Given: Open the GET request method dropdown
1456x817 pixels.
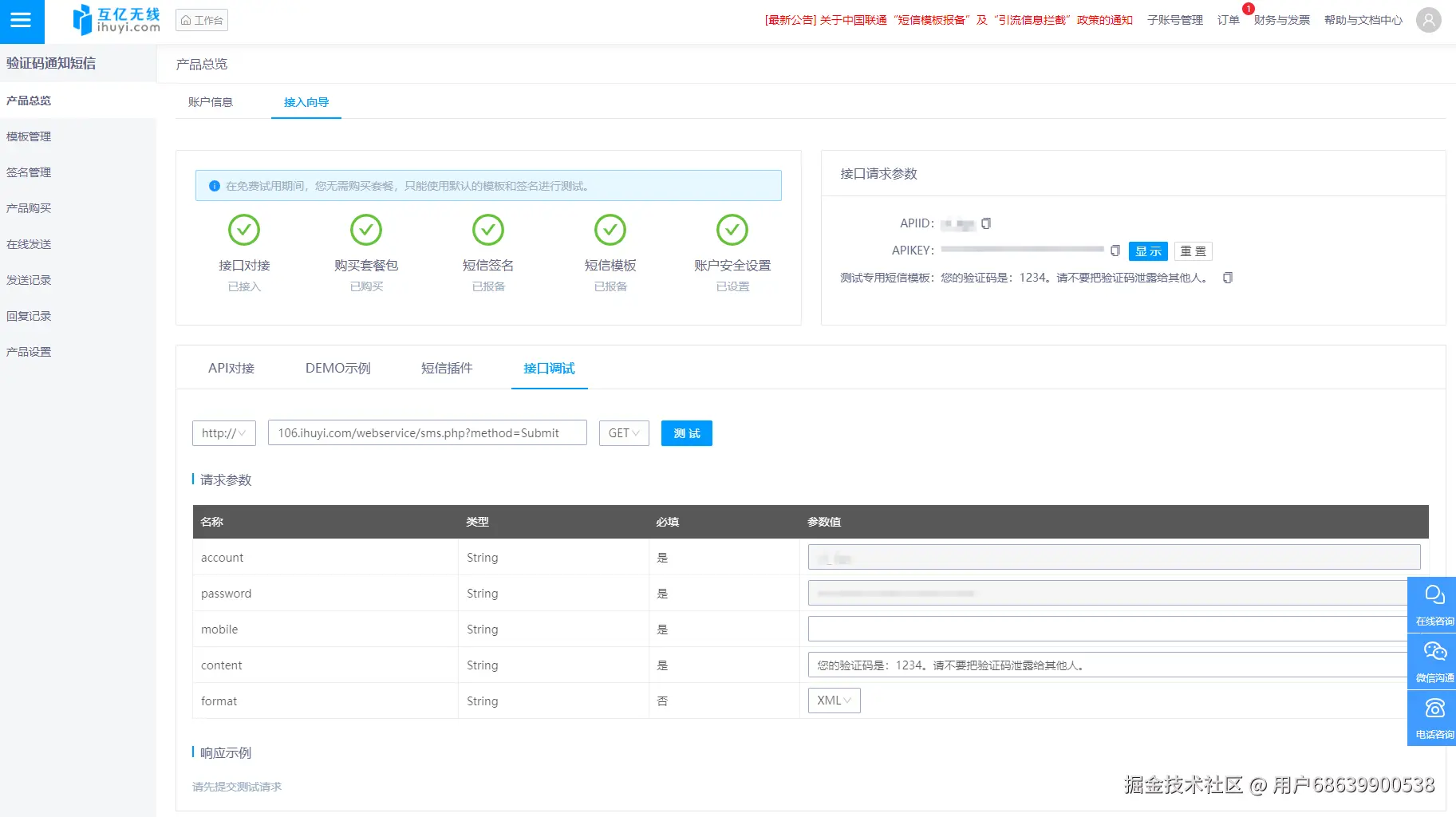Looking at the screenshot, I should [x=624, y=433].
